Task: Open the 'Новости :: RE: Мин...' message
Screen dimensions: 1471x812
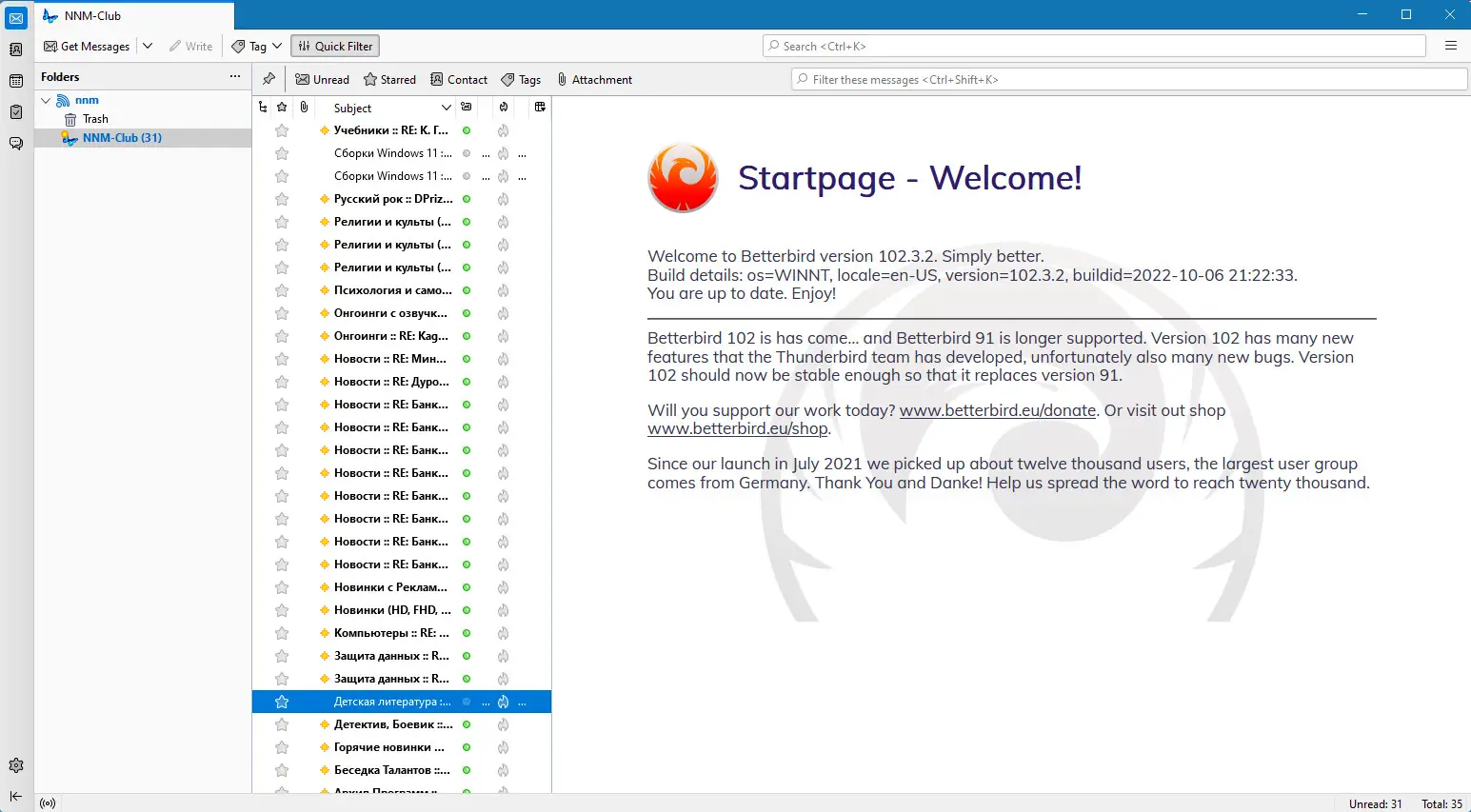Action: (x=390, y=359)
